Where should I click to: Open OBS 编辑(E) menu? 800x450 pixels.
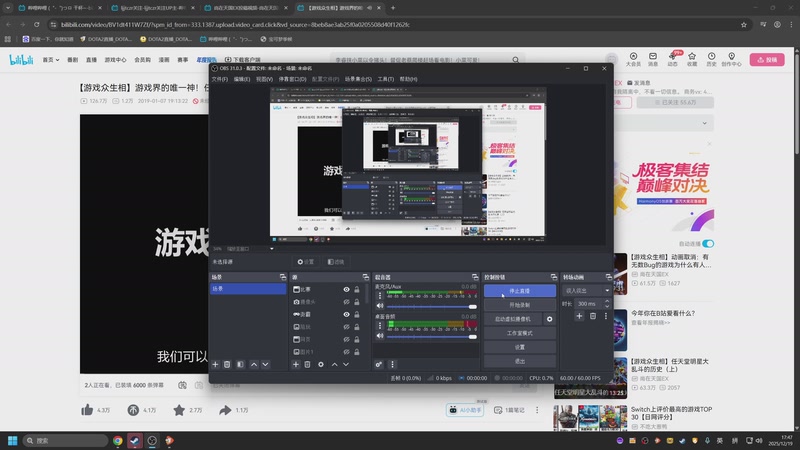pyautogui.click(x=242, y=79)
